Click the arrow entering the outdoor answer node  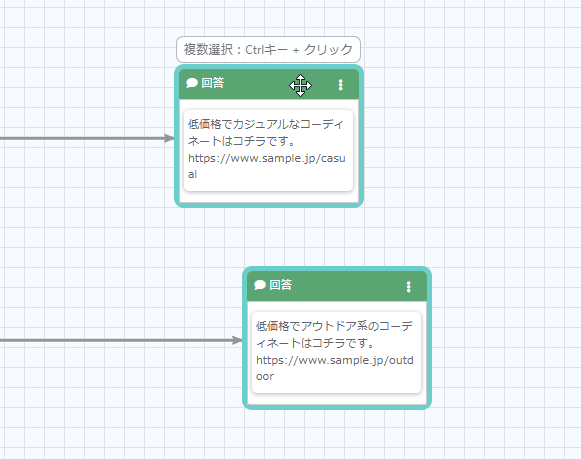(237, 340)
